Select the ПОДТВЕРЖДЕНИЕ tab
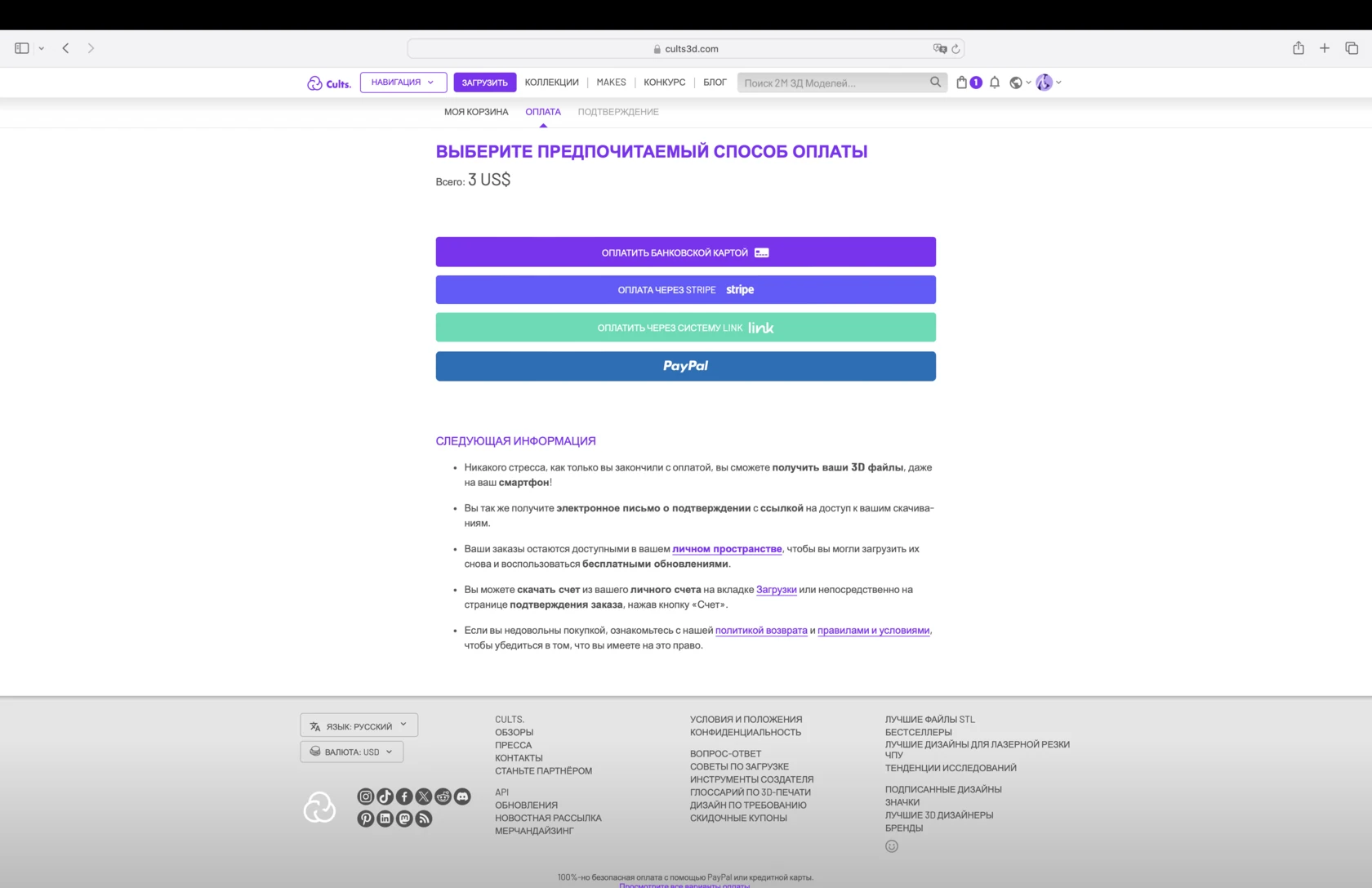Viewport: 1372px width, 888px height. click(618, 112)
